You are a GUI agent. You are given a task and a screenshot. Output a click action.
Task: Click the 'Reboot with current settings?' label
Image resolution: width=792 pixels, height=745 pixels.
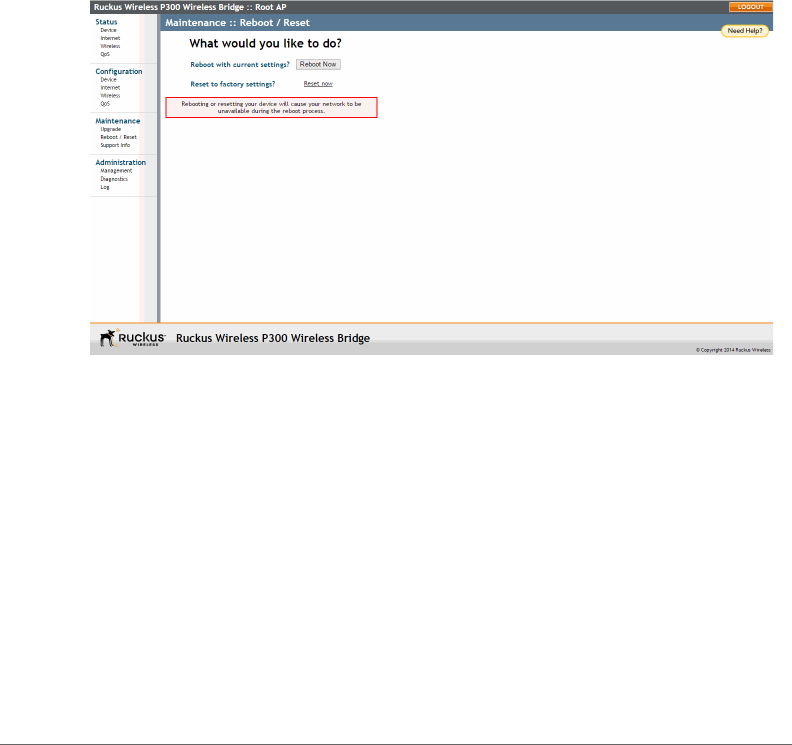[240, 65]
